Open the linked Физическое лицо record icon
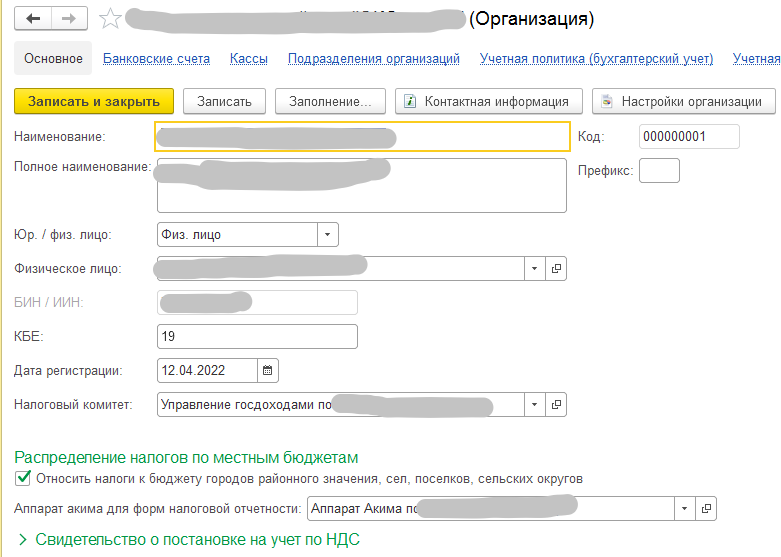Image resolution: width=781 pixels, height=557 pixels. pyautogui.click(x=556, y=269)
